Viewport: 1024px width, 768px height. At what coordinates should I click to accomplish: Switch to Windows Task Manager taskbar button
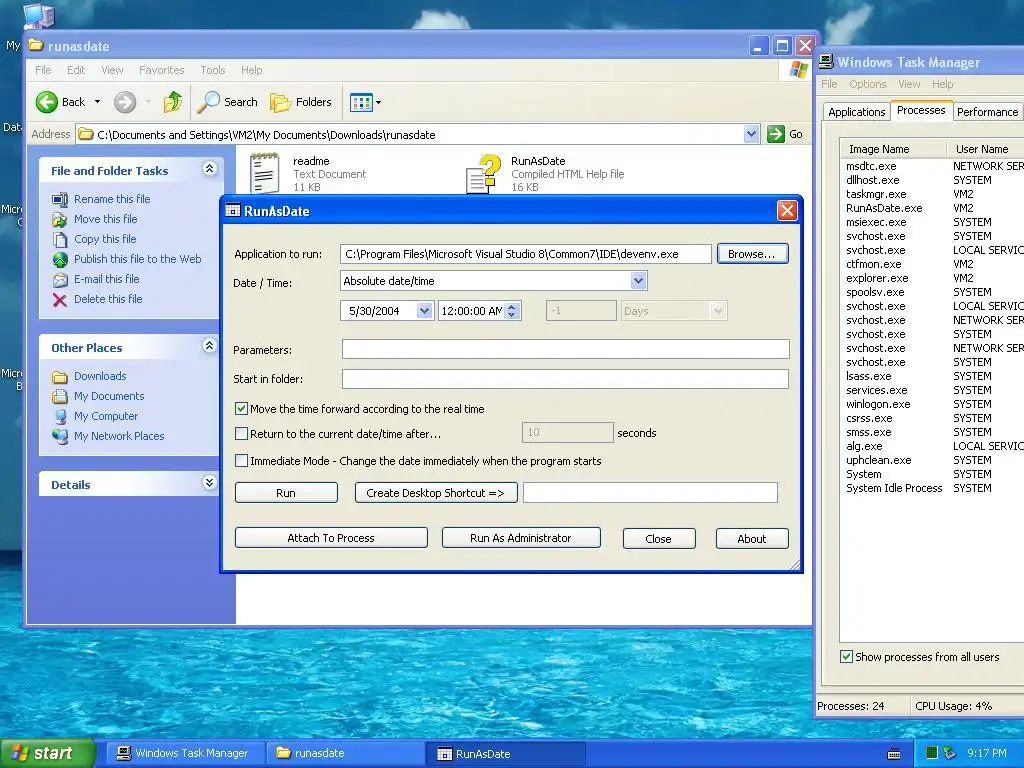point(185,753)
